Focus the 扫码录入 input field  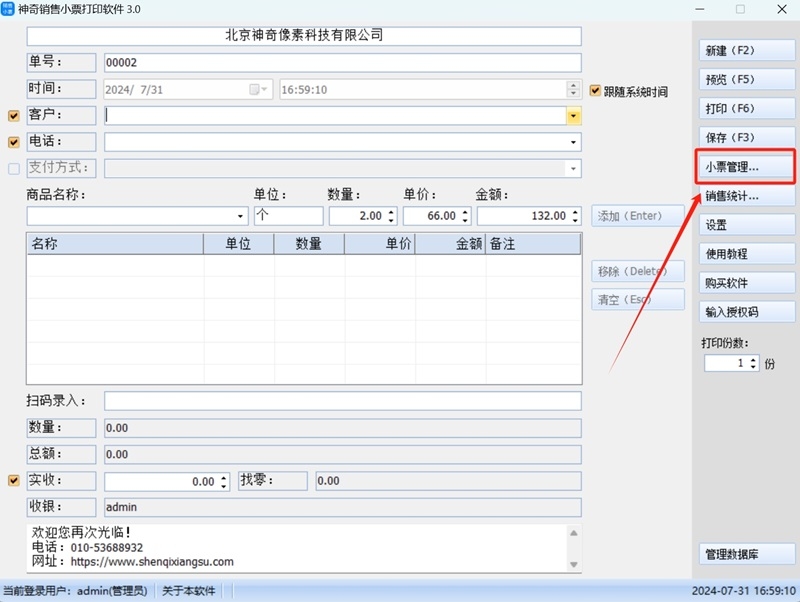click(342, 401)
